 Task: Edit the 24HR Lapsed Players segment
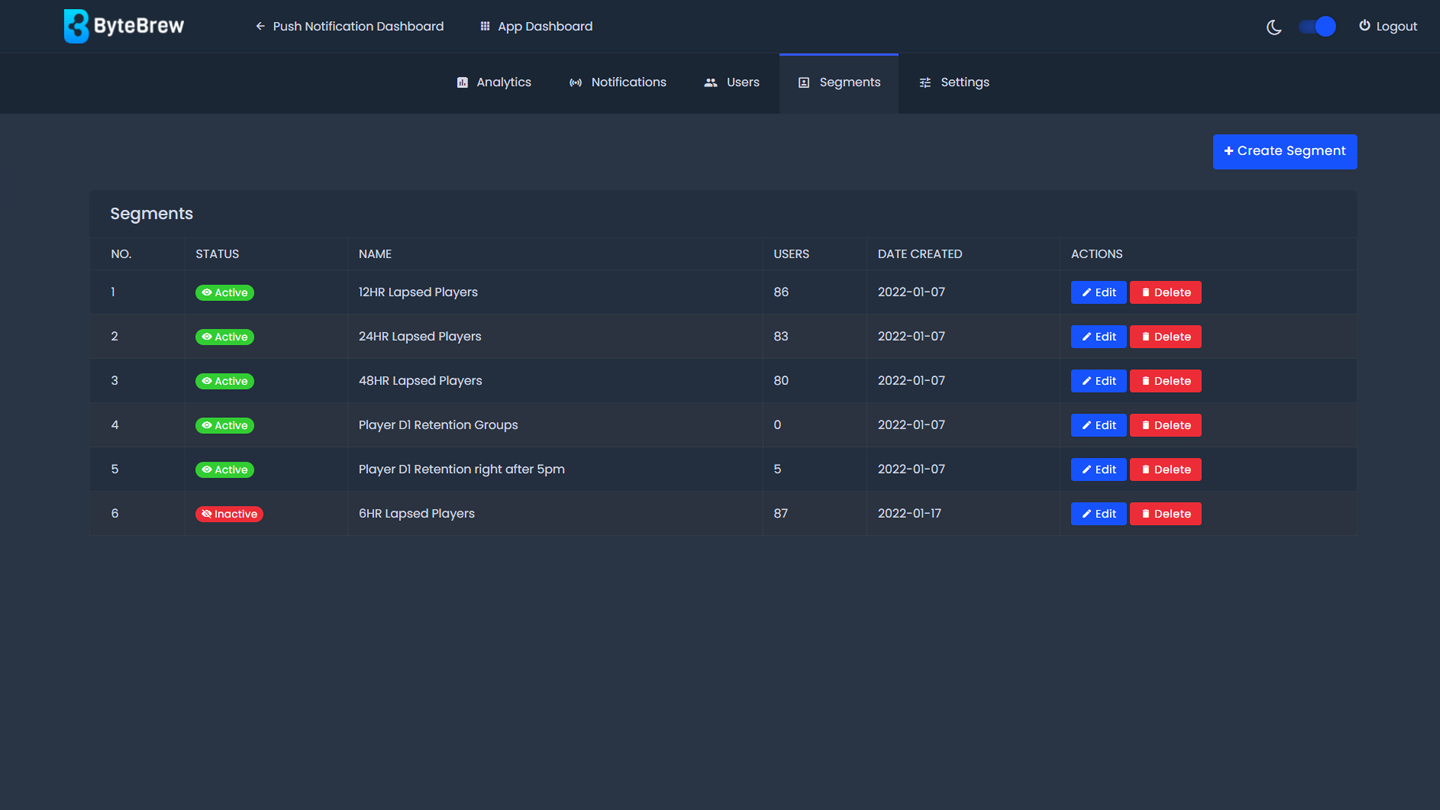(1098, 337)
